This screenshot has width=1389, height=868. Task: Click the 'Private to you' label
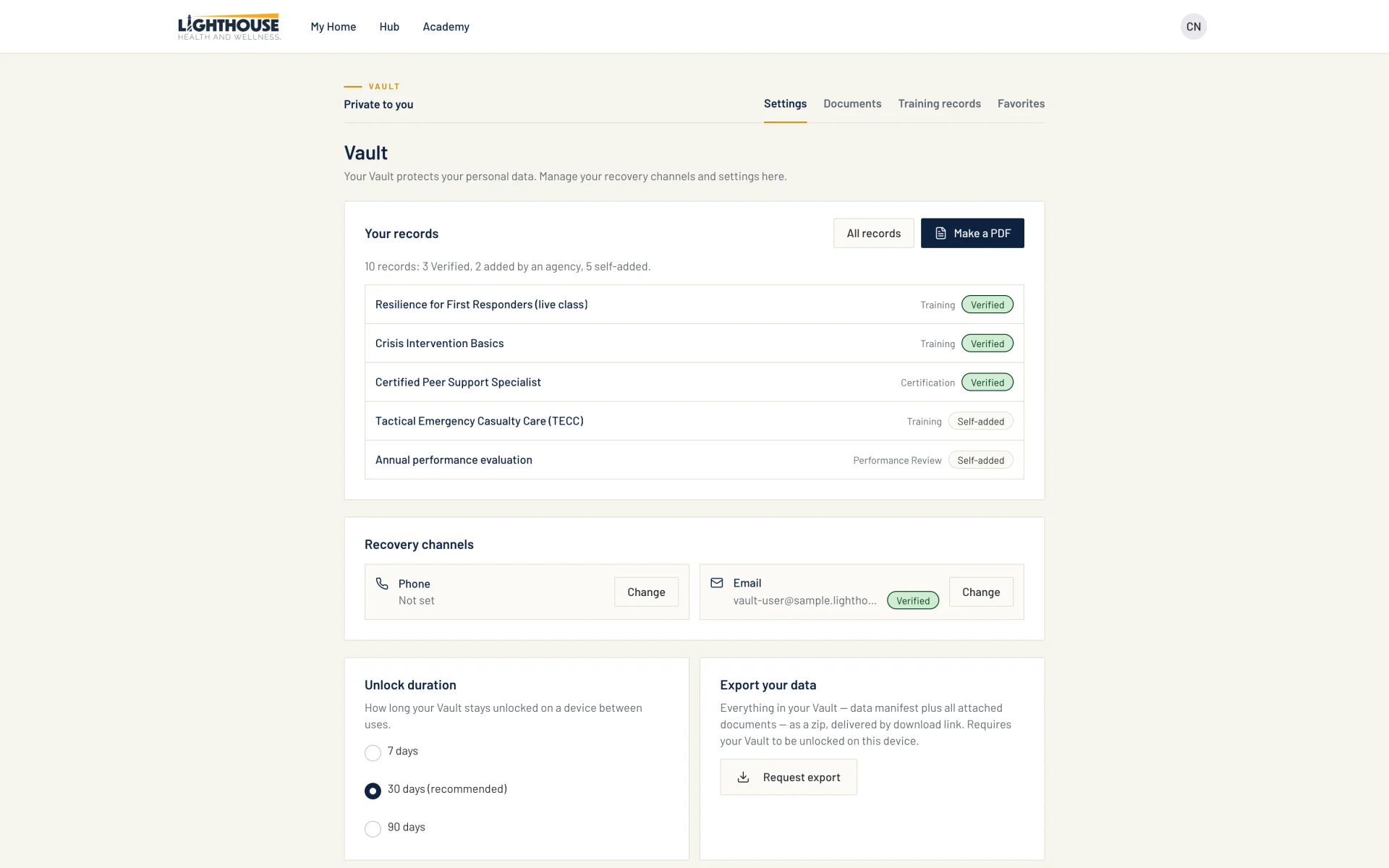click(378, 104)
